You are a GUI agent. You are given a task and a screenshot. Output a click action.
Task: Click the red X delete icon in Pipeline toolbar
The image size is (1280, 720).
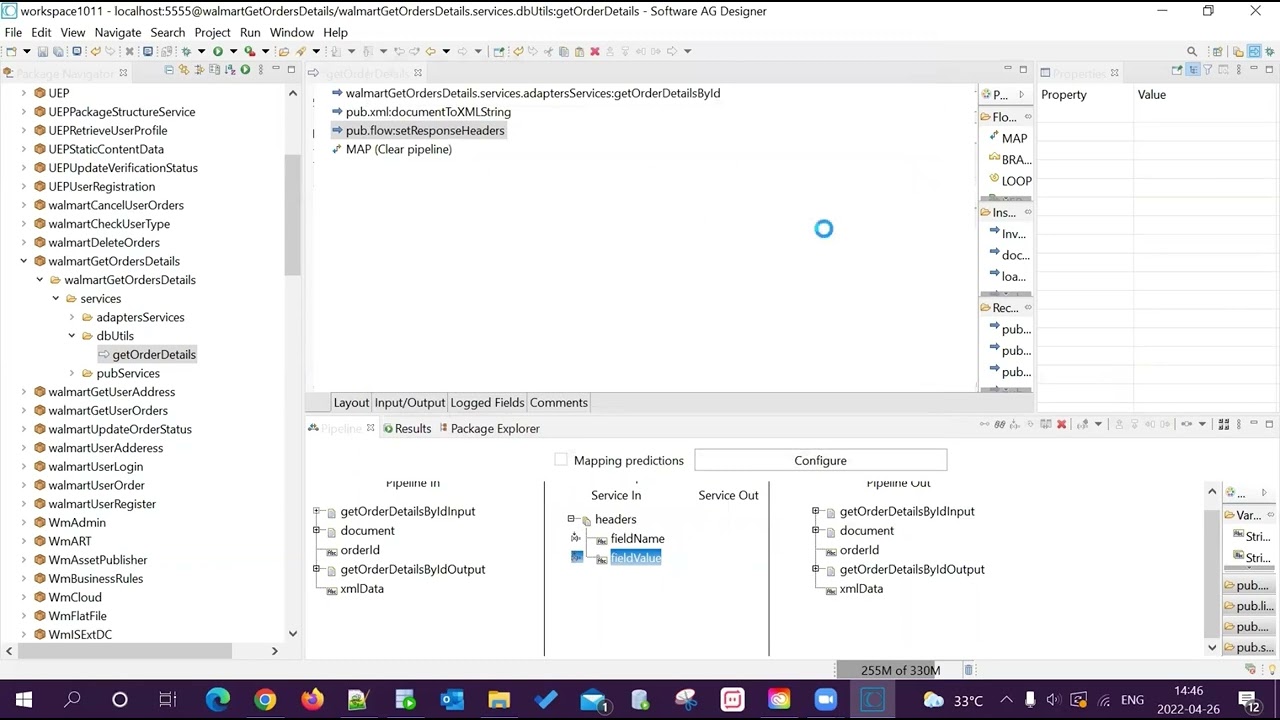(x=1061, y=425)
